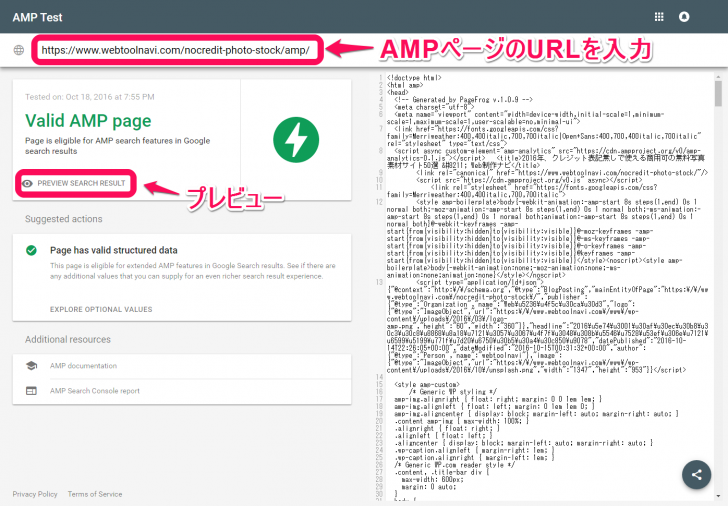Open the Terms of Service link
This screenshot has width=728, height=506.
[x=95, y=494]
